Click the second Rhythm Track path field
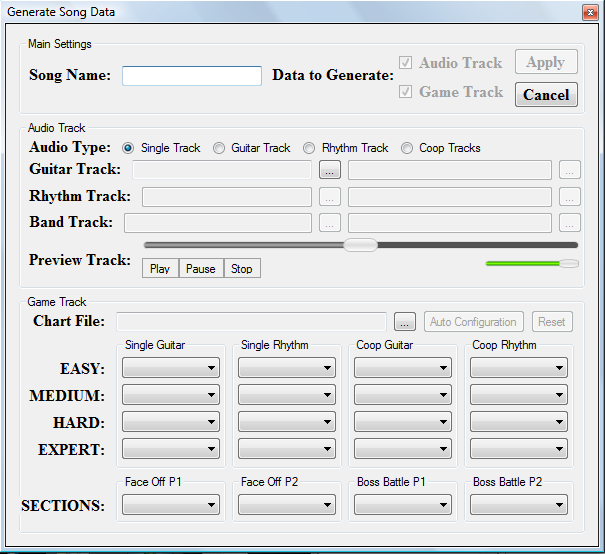This screenshot has width=605, height=554. click(x=450, y=197)
